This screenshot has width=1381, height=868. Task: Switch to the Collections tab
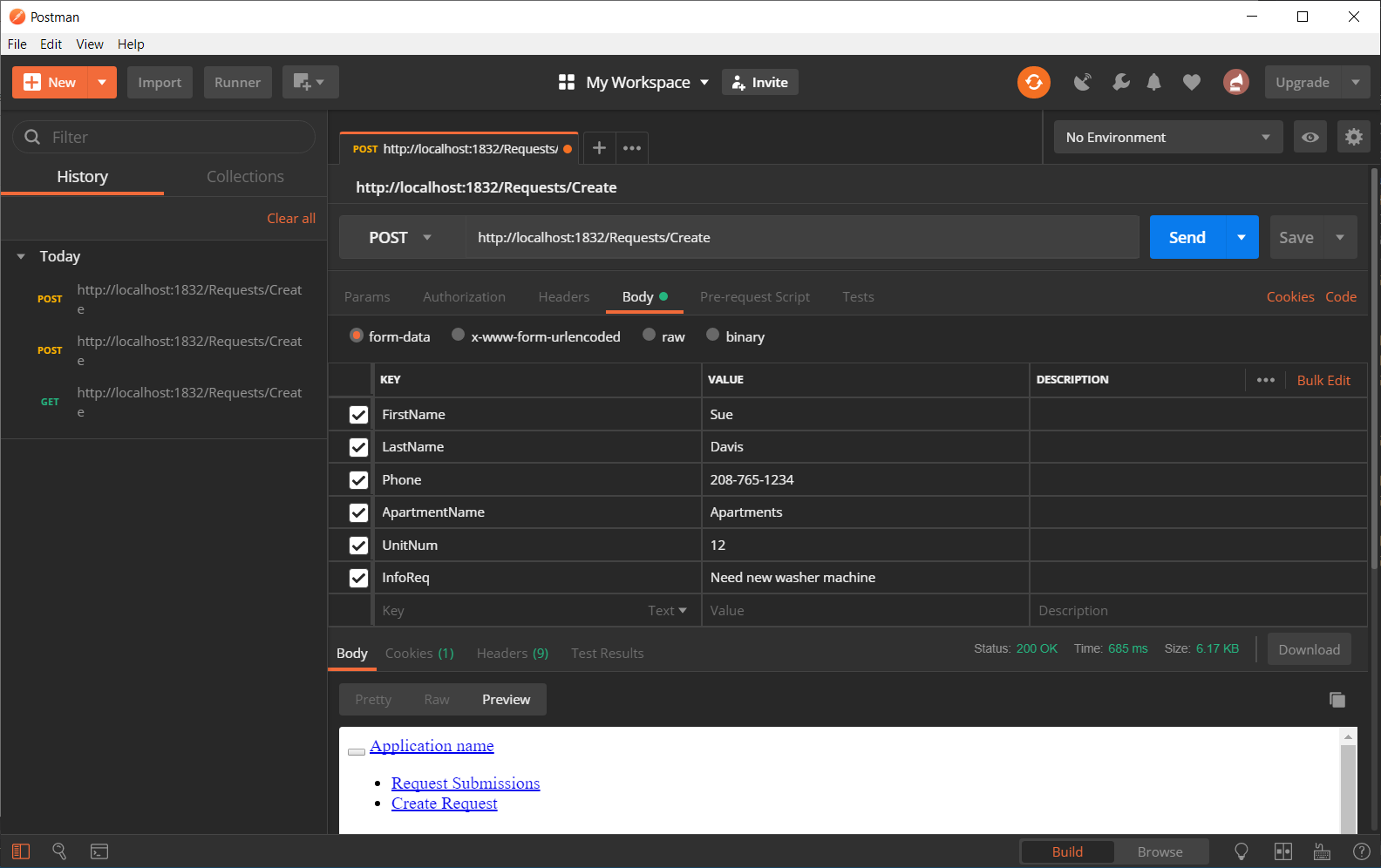(x=245, y=177)
